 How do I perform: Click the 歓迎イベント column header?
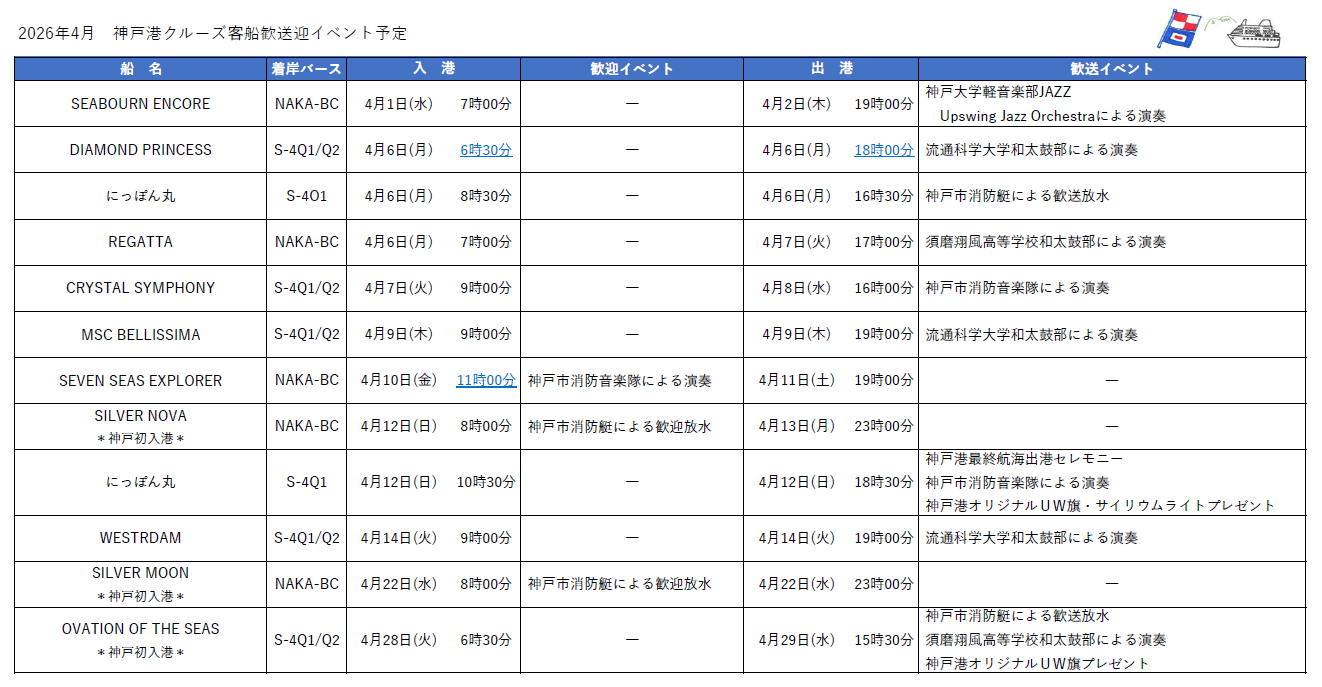(x=631, y=69)
